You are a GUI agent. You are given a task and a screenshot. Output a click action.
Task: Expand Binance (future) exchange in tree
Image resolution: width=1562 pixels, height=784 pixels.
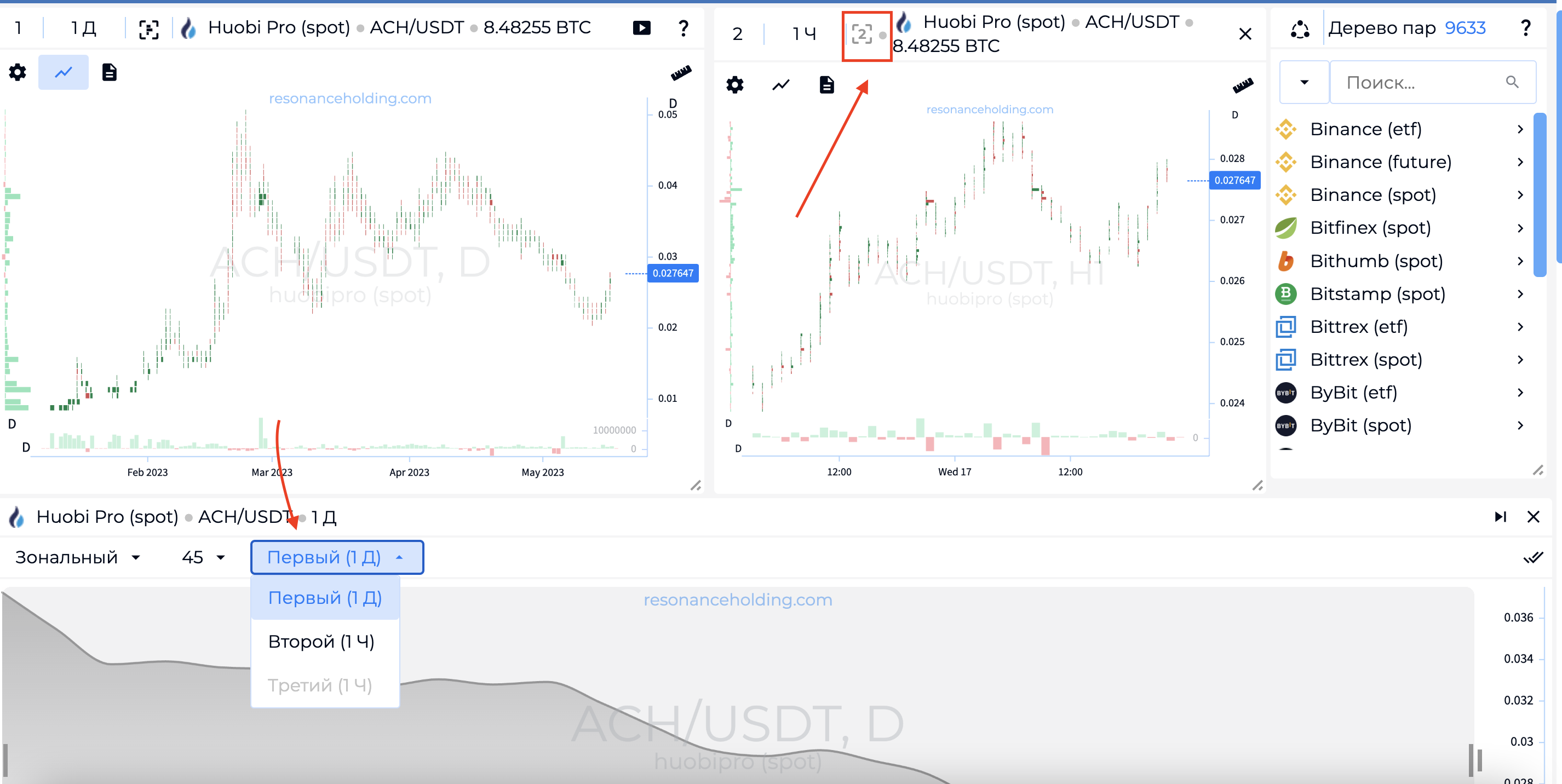pyautogui.click(x=1519, y=162)
